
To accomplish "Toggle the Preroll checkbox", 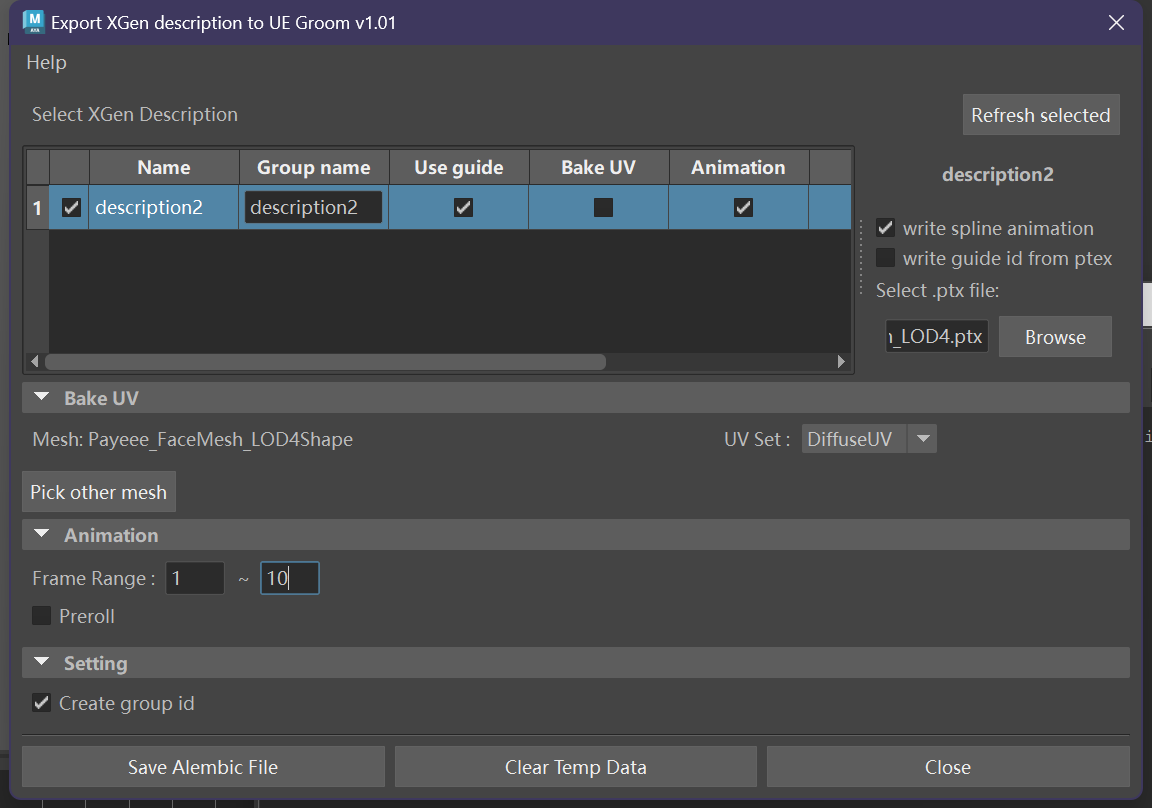I will tap(42, 616).
